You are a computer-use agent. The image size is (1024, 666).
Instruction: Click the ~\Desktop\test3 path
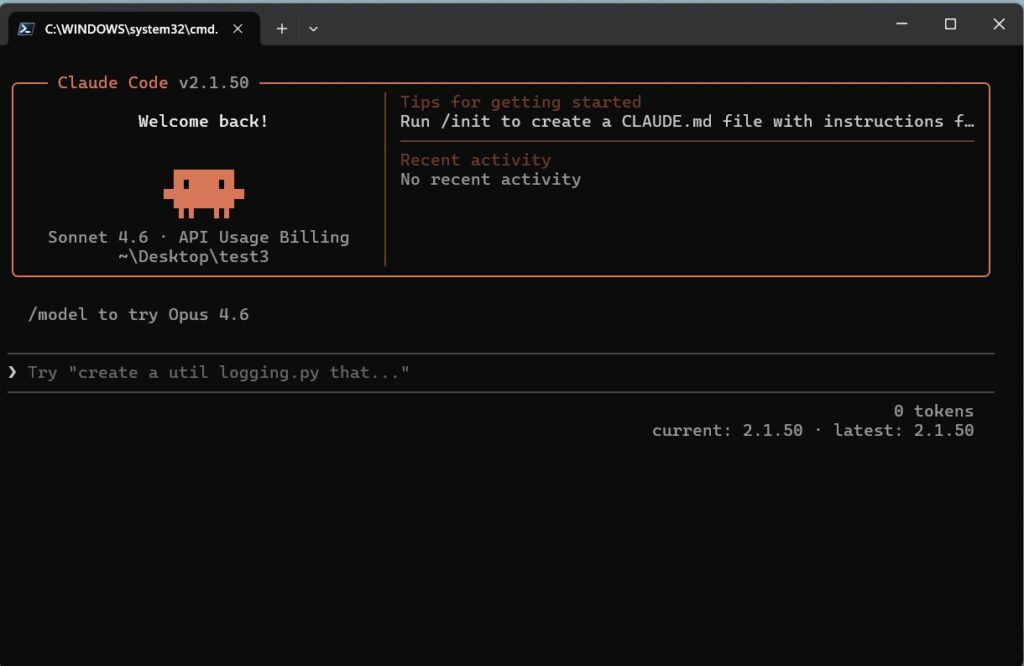(193, 257)
